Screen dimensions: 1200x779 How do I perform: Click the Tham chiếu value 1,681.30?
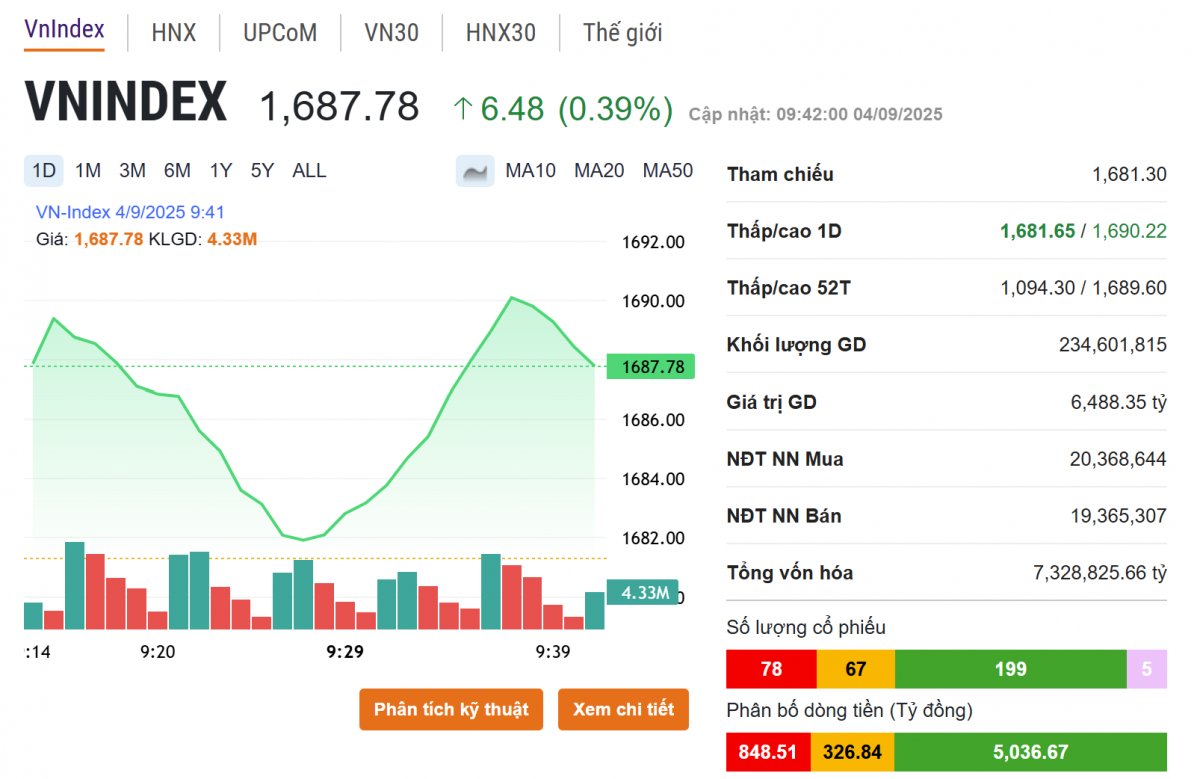pos(1129,175)
